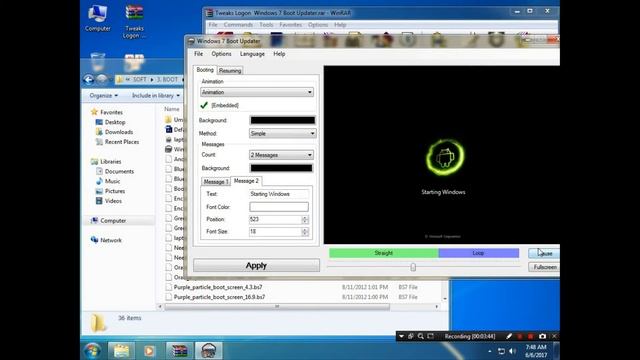Click the red stop recording icon
The width and height of the screenshot is (640, 360).
531,336
